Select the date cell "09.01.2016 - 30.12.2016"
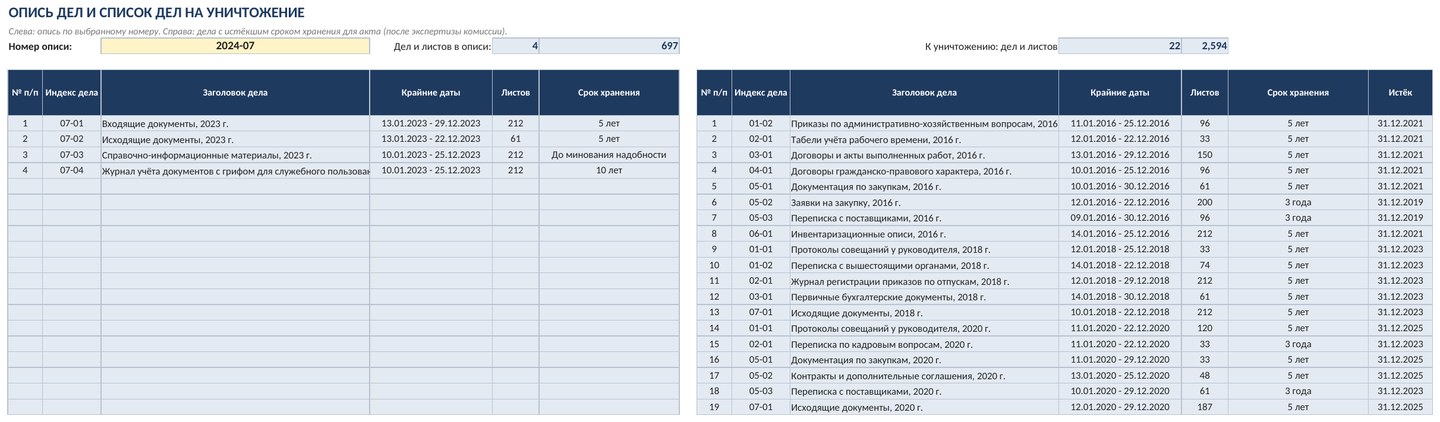 (x=1120, y=218)
